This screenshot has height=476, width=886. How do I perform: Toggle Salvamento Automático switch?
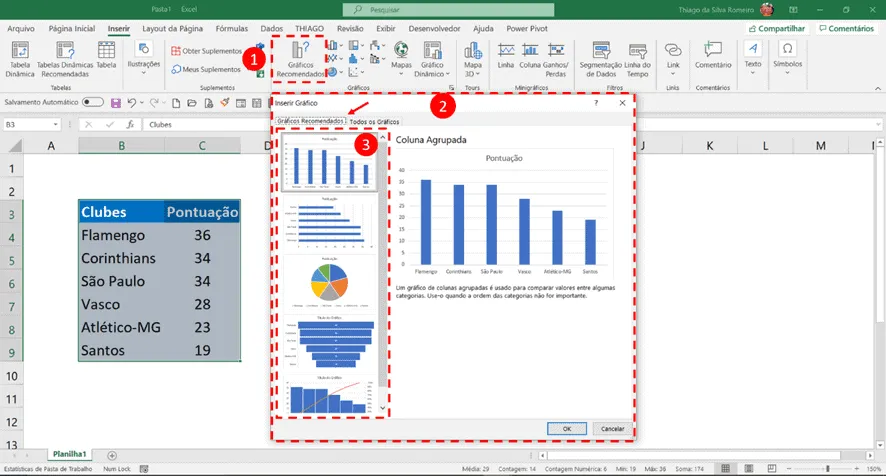point(93,102)
